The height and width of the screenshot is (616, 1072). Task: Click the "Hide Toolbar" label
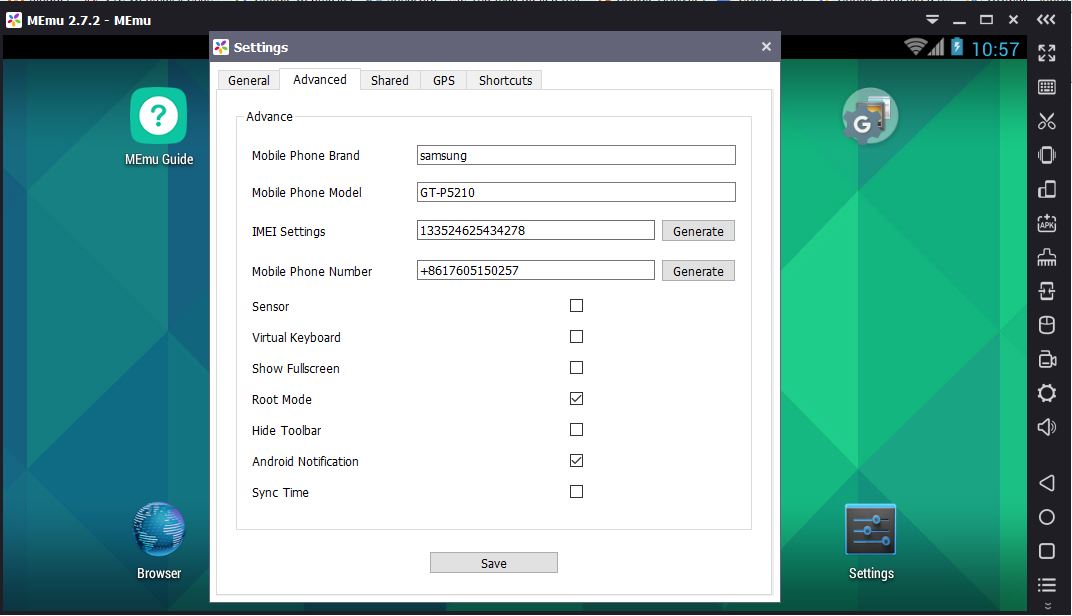pos(286,431)
